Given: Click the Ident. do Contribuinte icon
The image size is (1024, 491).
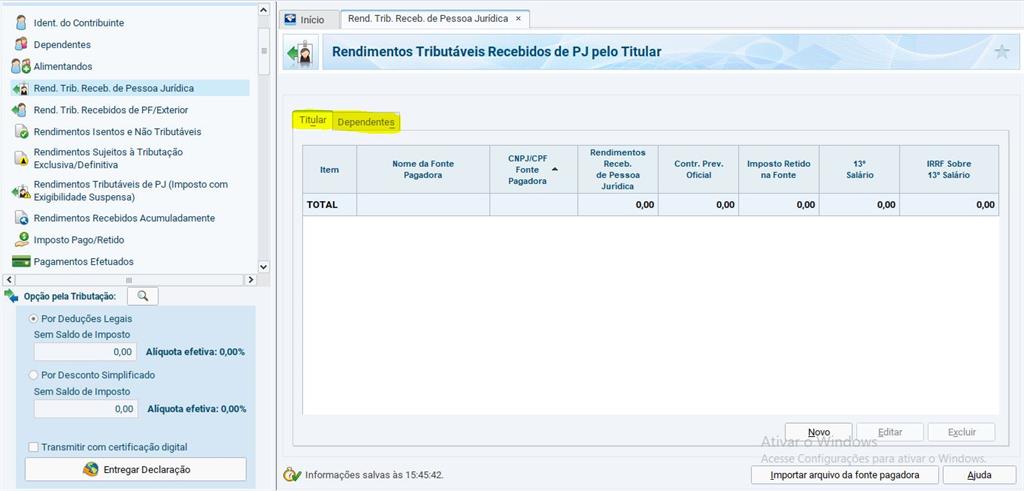Looking at the screenshot, I should click(x=22, y=23).
